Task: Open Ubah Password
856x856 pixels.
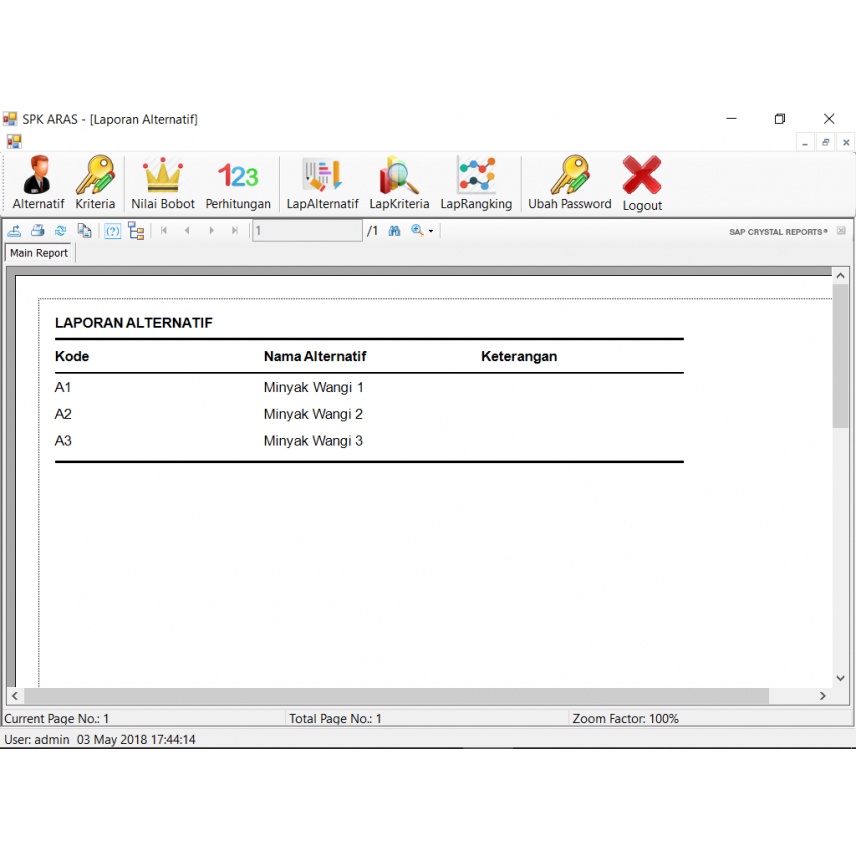Action: pos(569,183)
